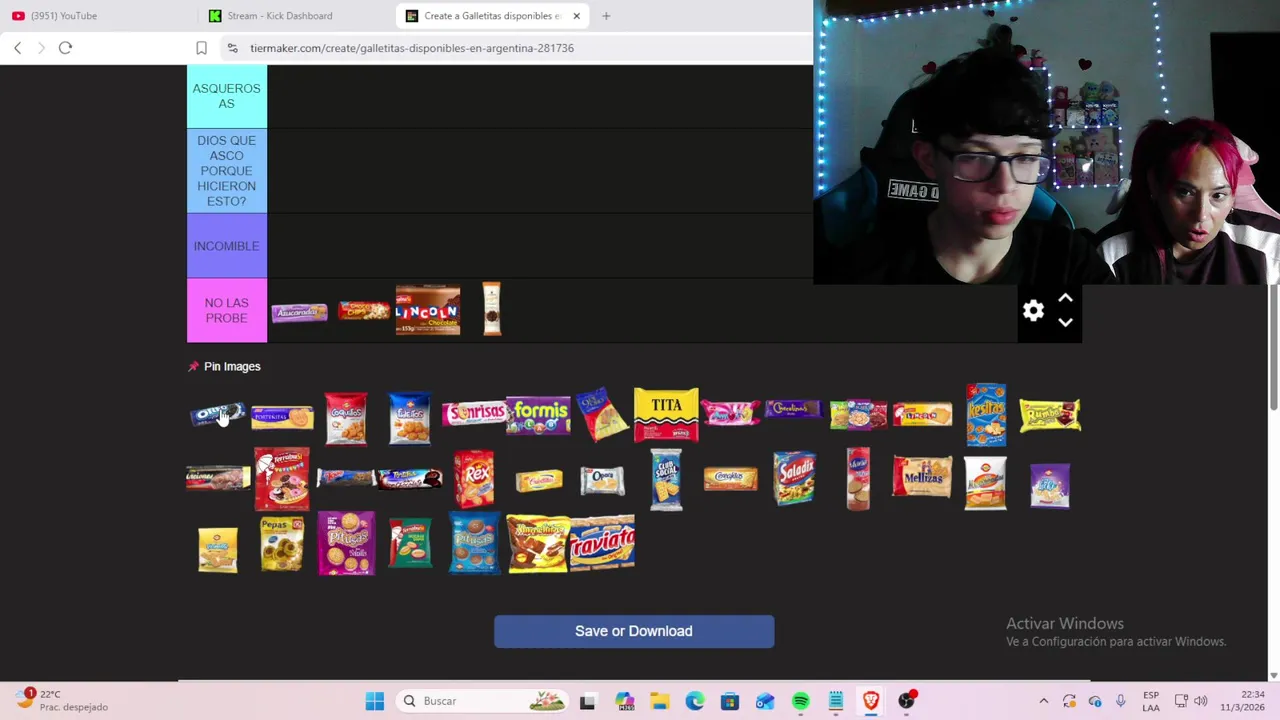Image resolution: width=1280 pixels, height=720 pixels.
Task: Open Copilot icon on the taskbar
Action: pyautogui.click(x=624, y=701)
